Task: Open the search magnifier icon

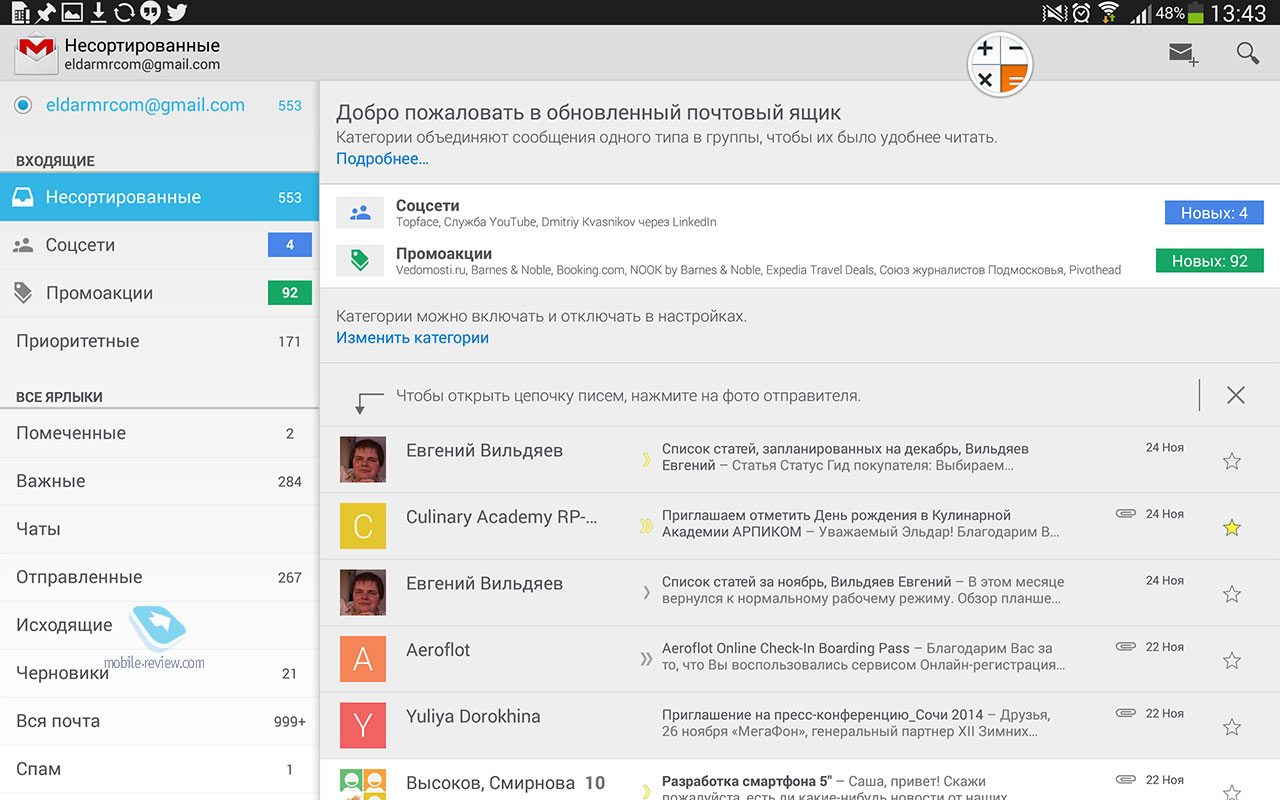Action: pyautogui.click(x=1247, y=53)
